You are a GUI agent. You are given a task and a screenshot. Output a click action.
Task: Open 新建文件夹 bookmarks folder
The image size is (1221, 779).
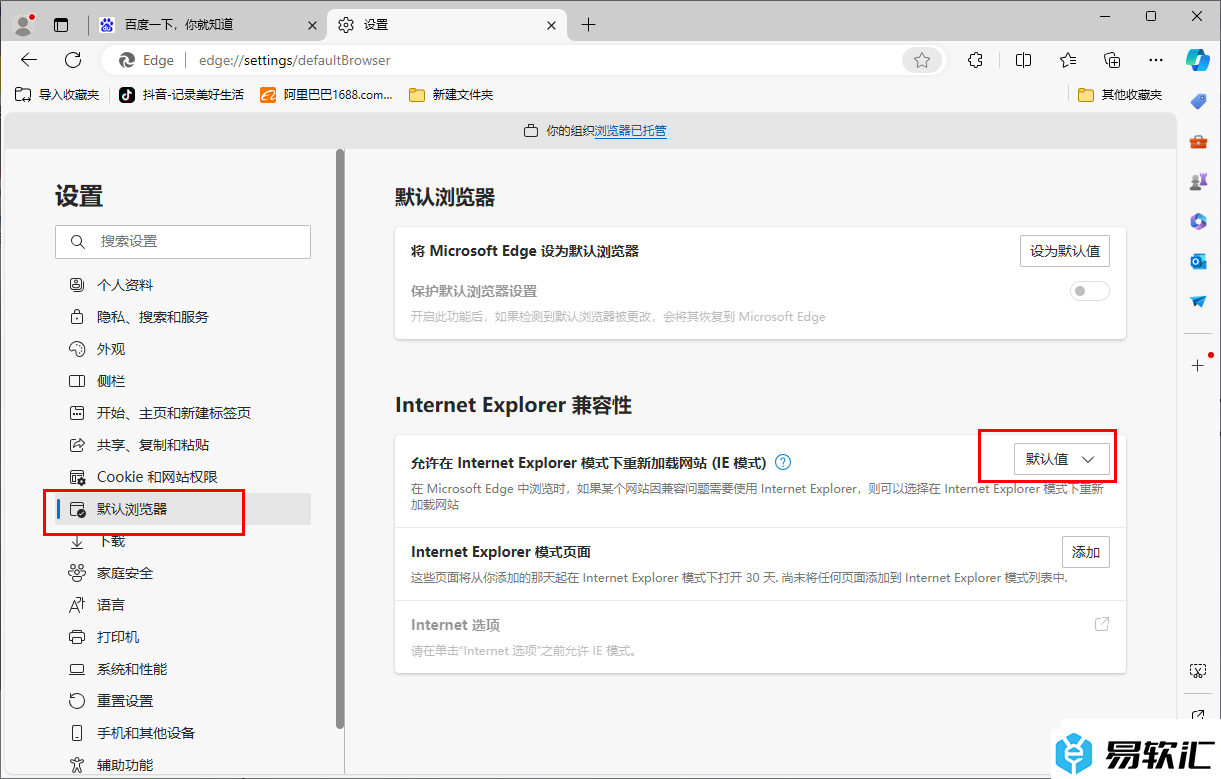451,95
